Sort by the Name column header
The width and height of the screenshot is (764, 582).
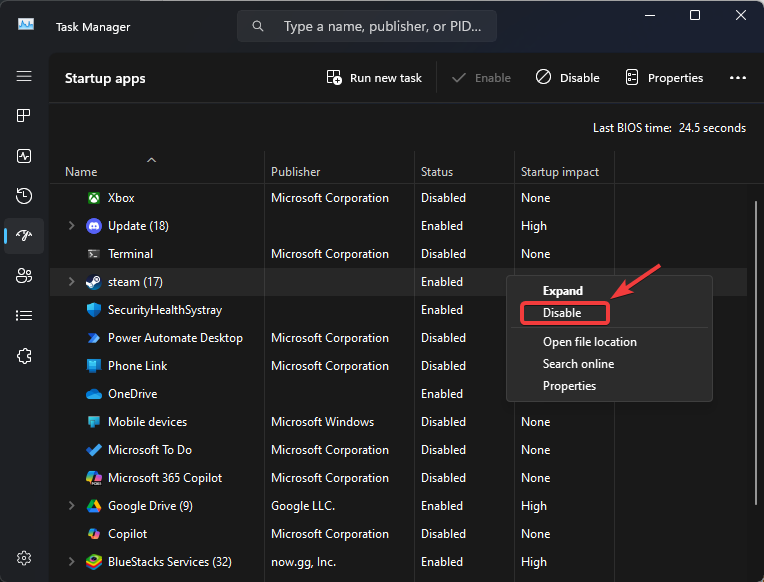[81, 172]
